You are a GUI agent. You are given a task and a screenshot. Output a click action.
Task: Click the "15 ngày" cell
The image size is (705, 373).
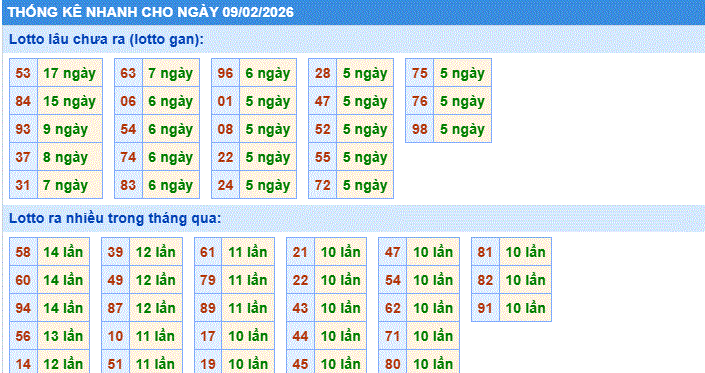pos(70,101)
